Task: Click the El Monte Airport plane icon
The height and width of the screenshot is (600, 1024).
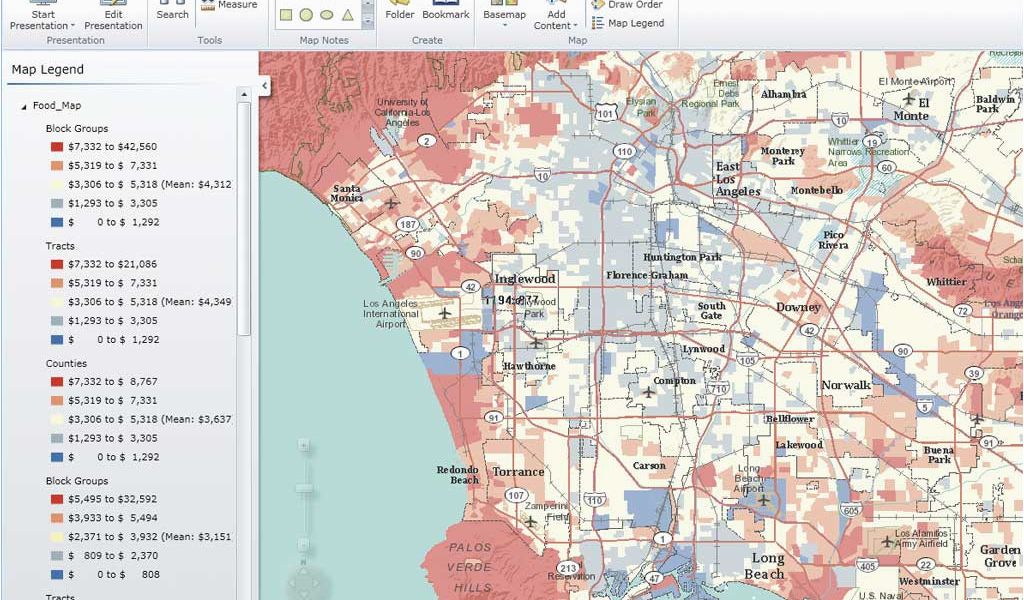Action: [x=908, y=99]
